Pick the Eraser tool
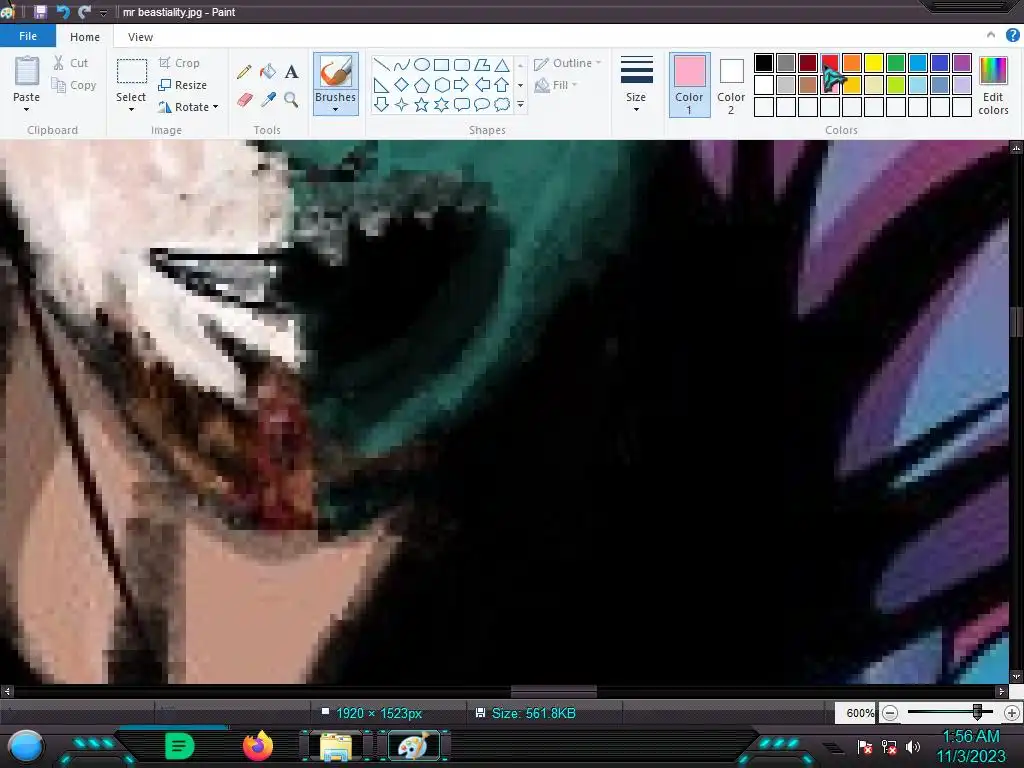The image size is (1024, 768). 244,99
